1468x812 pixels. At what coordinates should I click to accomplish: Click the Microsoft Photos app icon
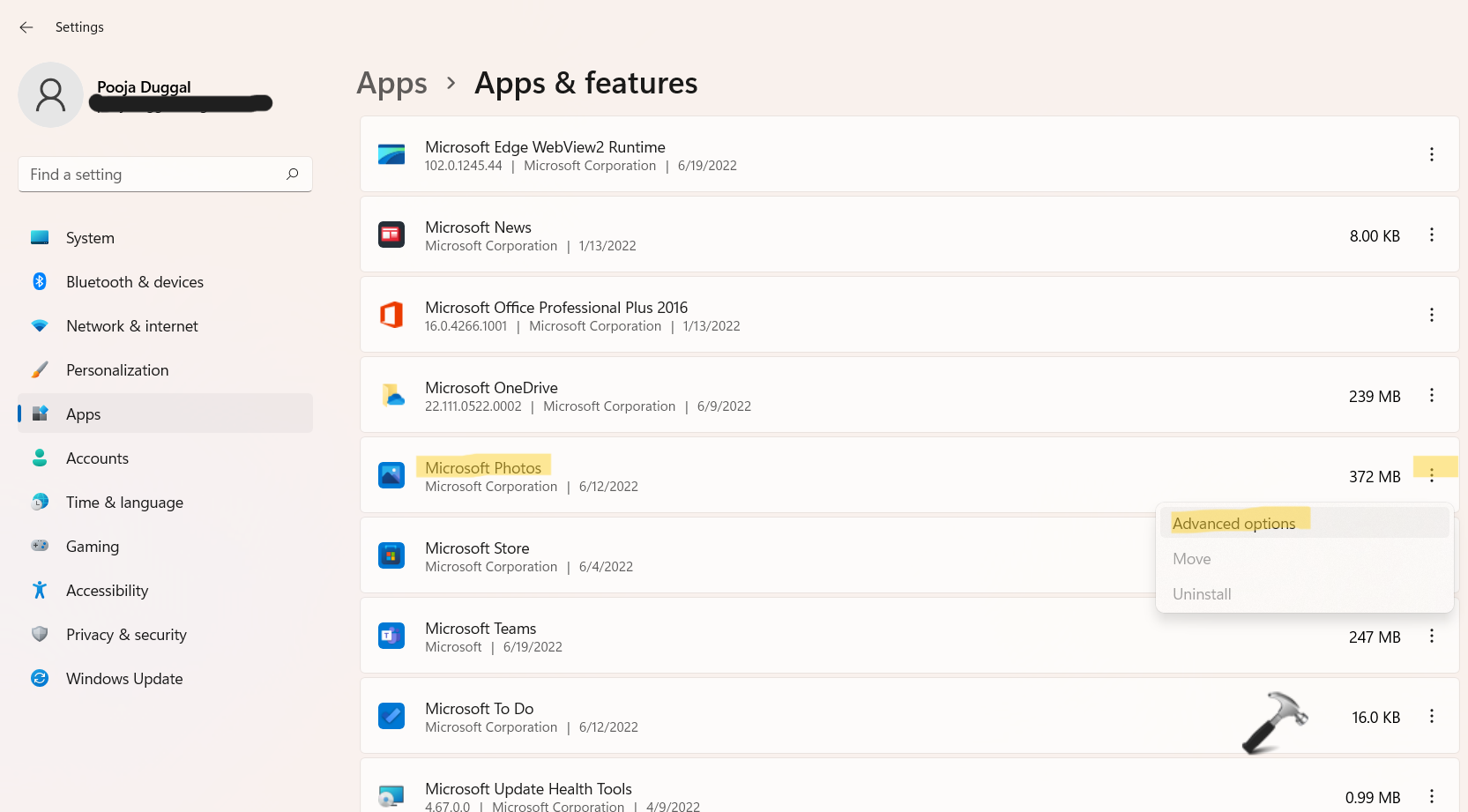coord(391,475)
